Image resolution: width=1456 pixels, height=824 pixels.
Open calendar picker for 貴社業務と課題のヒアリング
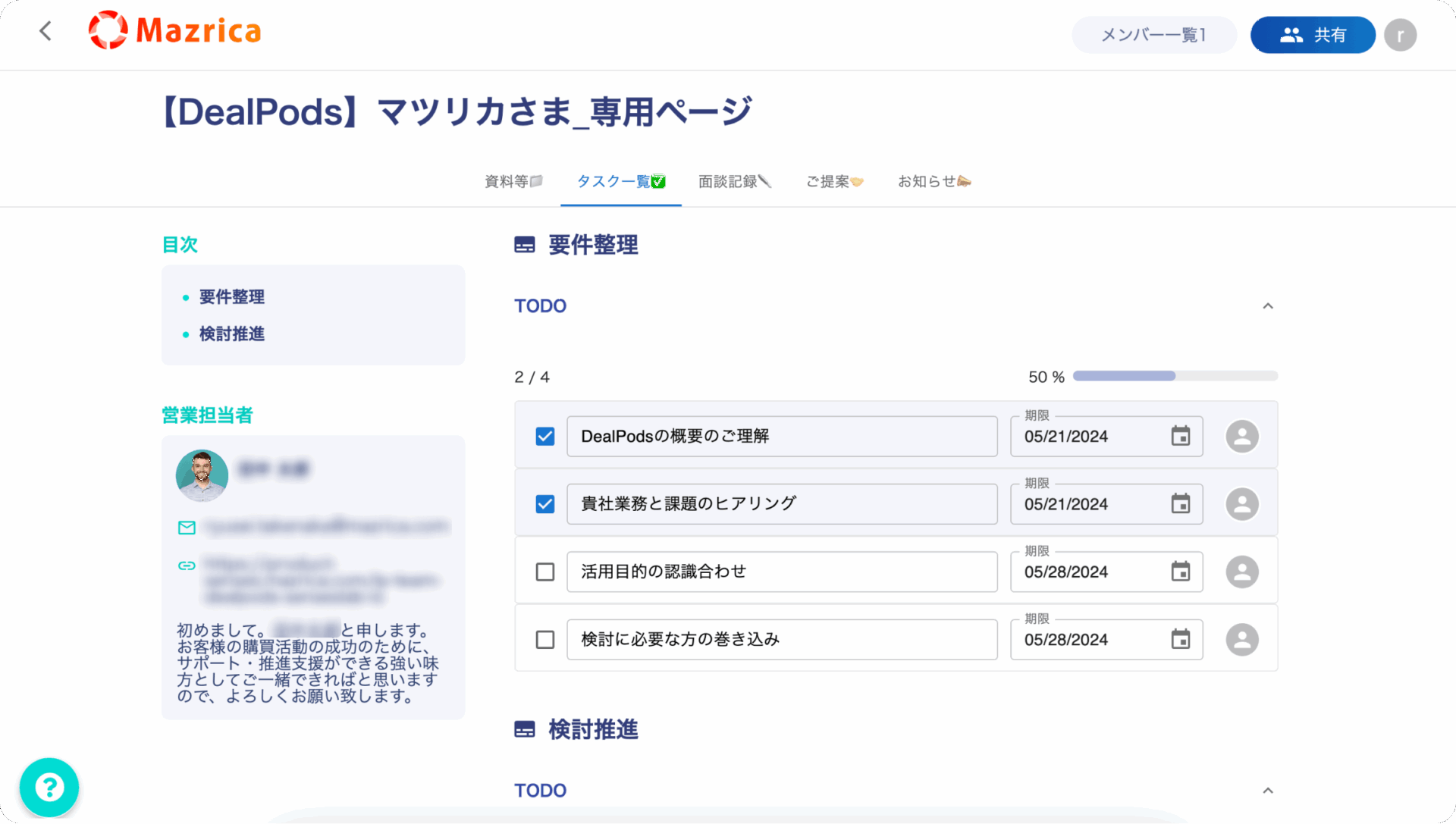[1181, 504]
